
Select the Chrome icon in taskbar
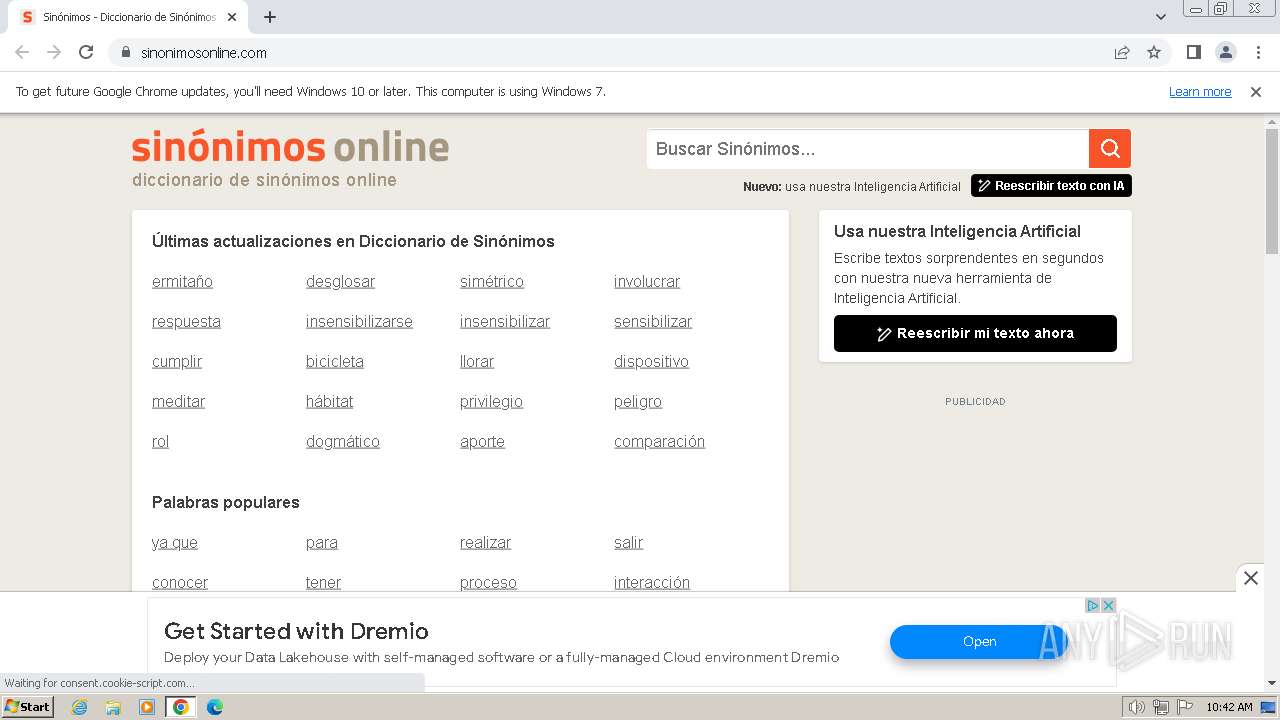click(181, 707)
